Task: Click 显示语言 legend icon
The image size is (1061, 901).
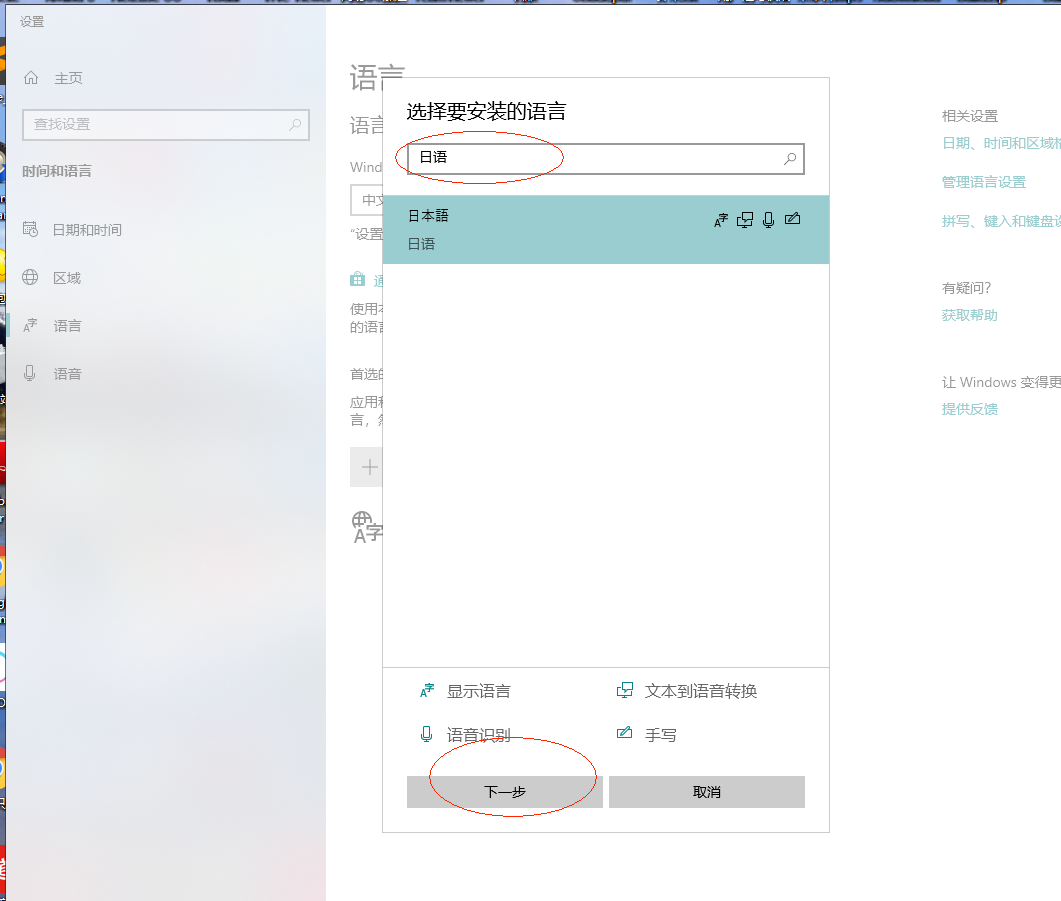Action: [427, 691]
